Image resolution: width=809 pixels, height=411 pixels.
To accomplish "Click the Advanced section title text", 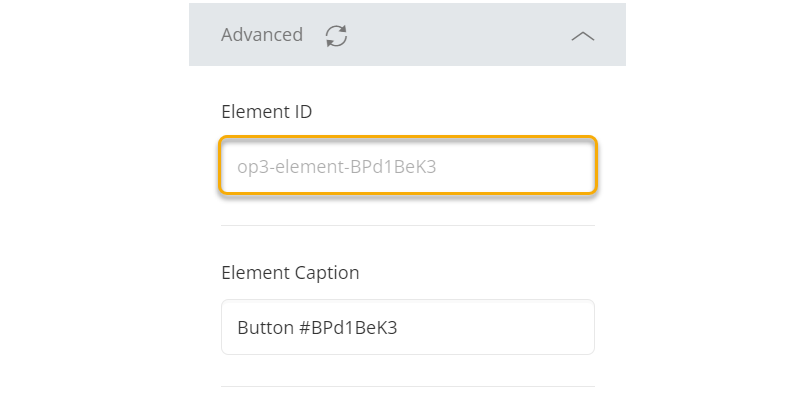I will (x=262, y=35).
